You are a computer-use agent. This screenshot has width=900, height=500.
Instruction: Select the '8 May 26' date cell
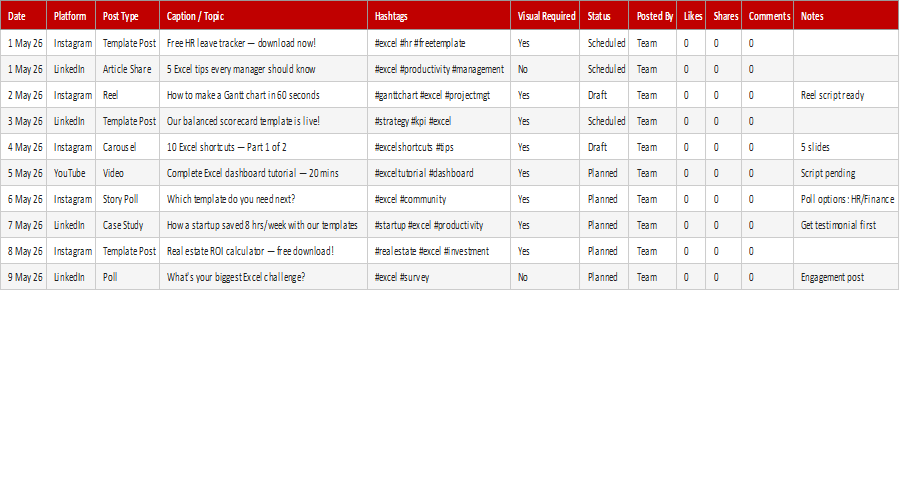(24, 251)
